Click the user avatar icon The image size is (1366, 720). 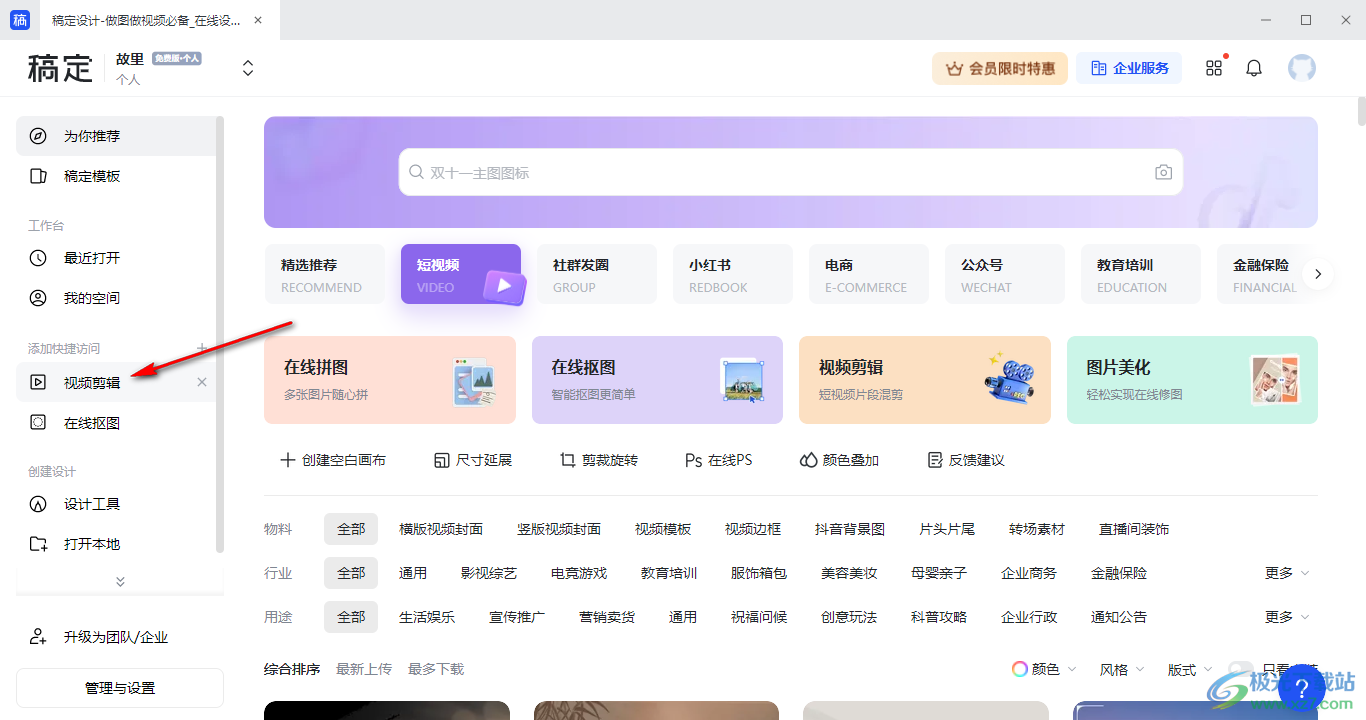pyautogui.click(x=1301, y=68)
